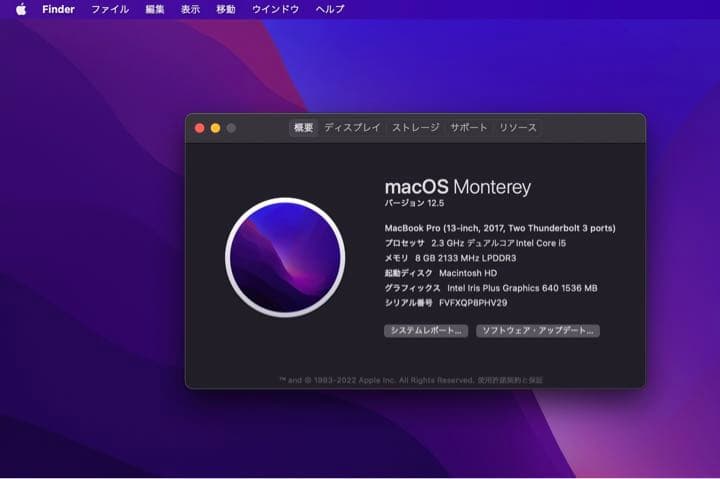This screenshot has width=720, height=479.
Task: Switch to the ディスプレイ tab
Action: (352, 128)
